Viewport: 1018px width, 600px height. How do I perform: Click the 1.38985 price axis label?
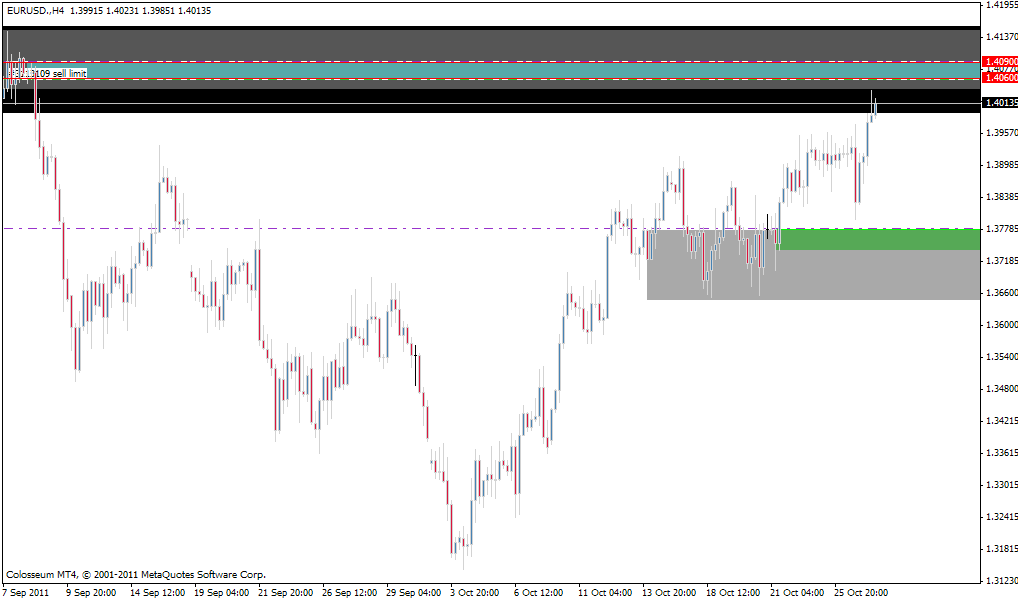(x=1002, y=165)
